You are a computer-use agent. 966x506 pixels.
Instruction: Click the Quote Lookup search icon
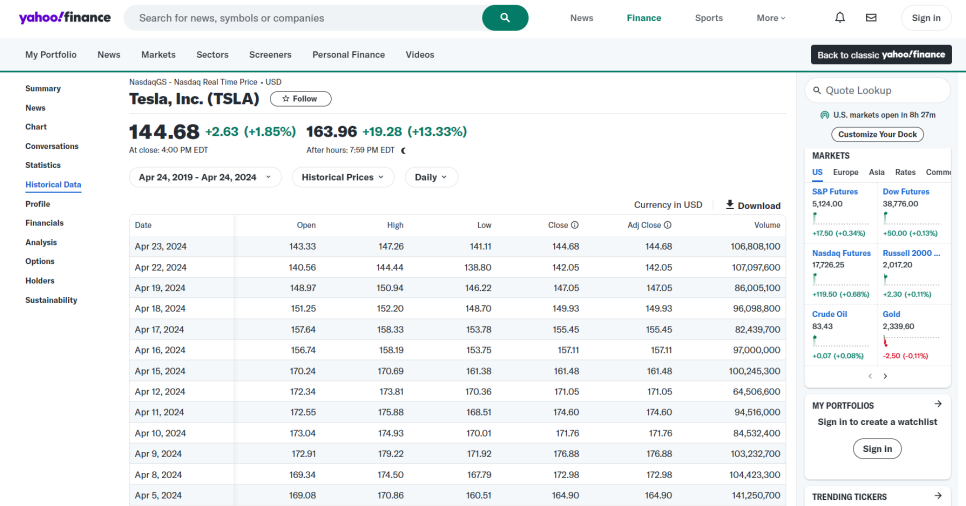(x=817, y=91)
